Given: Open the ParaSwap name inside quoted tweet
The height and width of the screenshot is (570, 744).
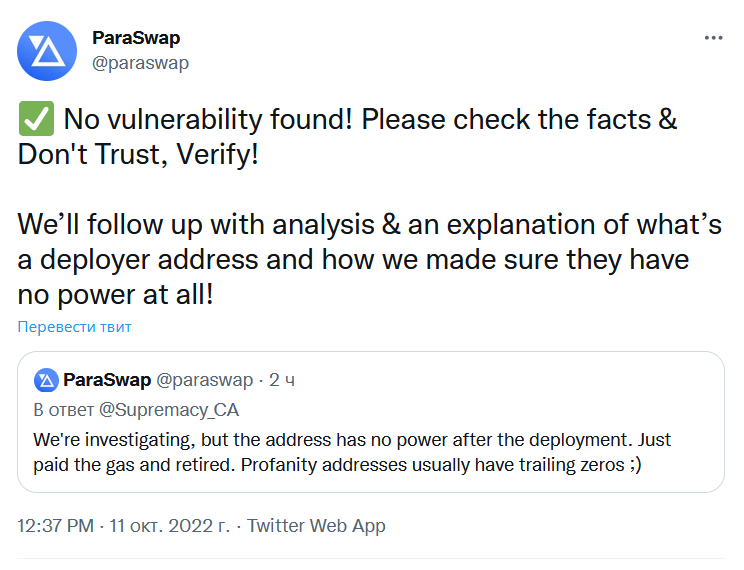Looking at the screenshot, I should point(107,380).
